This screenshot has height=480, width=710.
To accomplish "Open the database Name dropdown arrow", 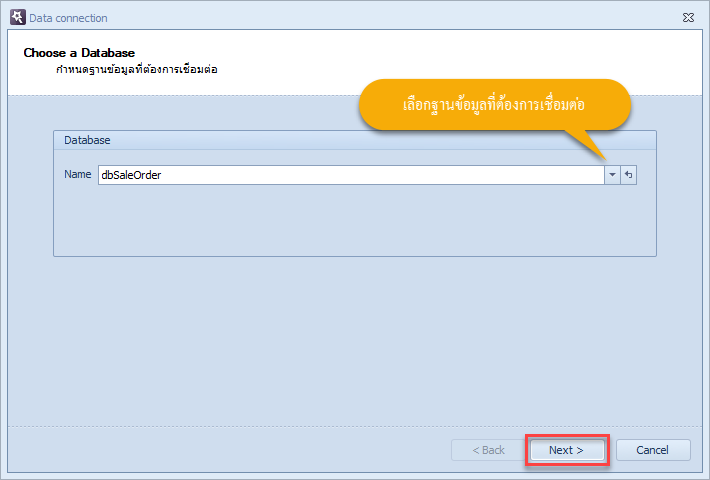I will coord(612,175).
